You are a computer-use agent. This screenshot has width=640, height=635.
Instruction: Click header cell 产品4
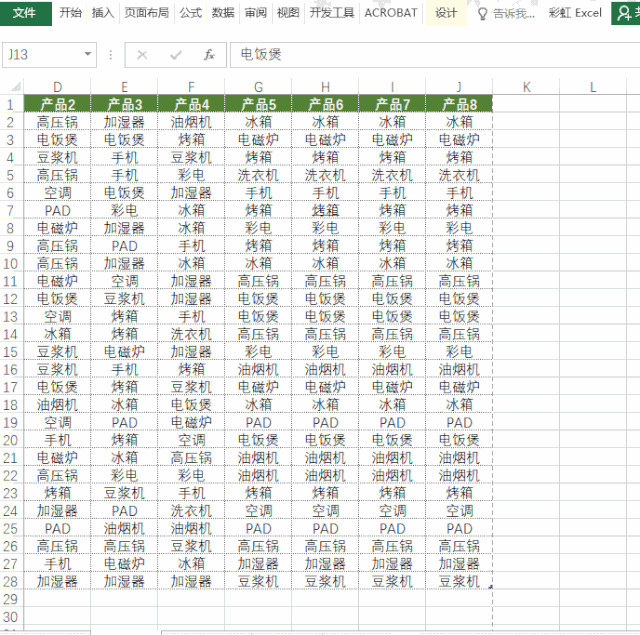(x=191, y=104)
